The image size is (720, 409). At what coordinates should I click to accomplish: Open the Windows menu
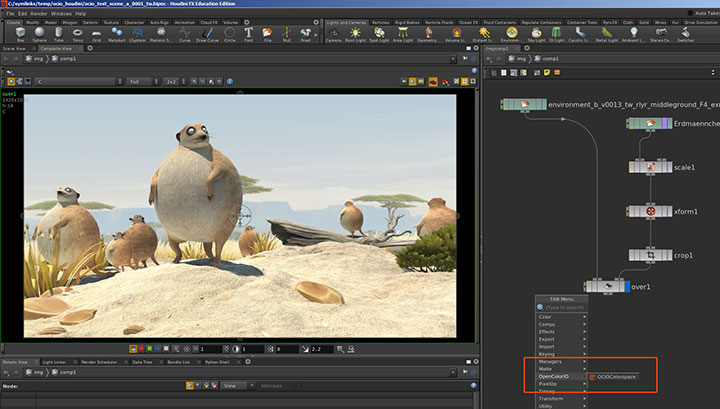point(61,14)
